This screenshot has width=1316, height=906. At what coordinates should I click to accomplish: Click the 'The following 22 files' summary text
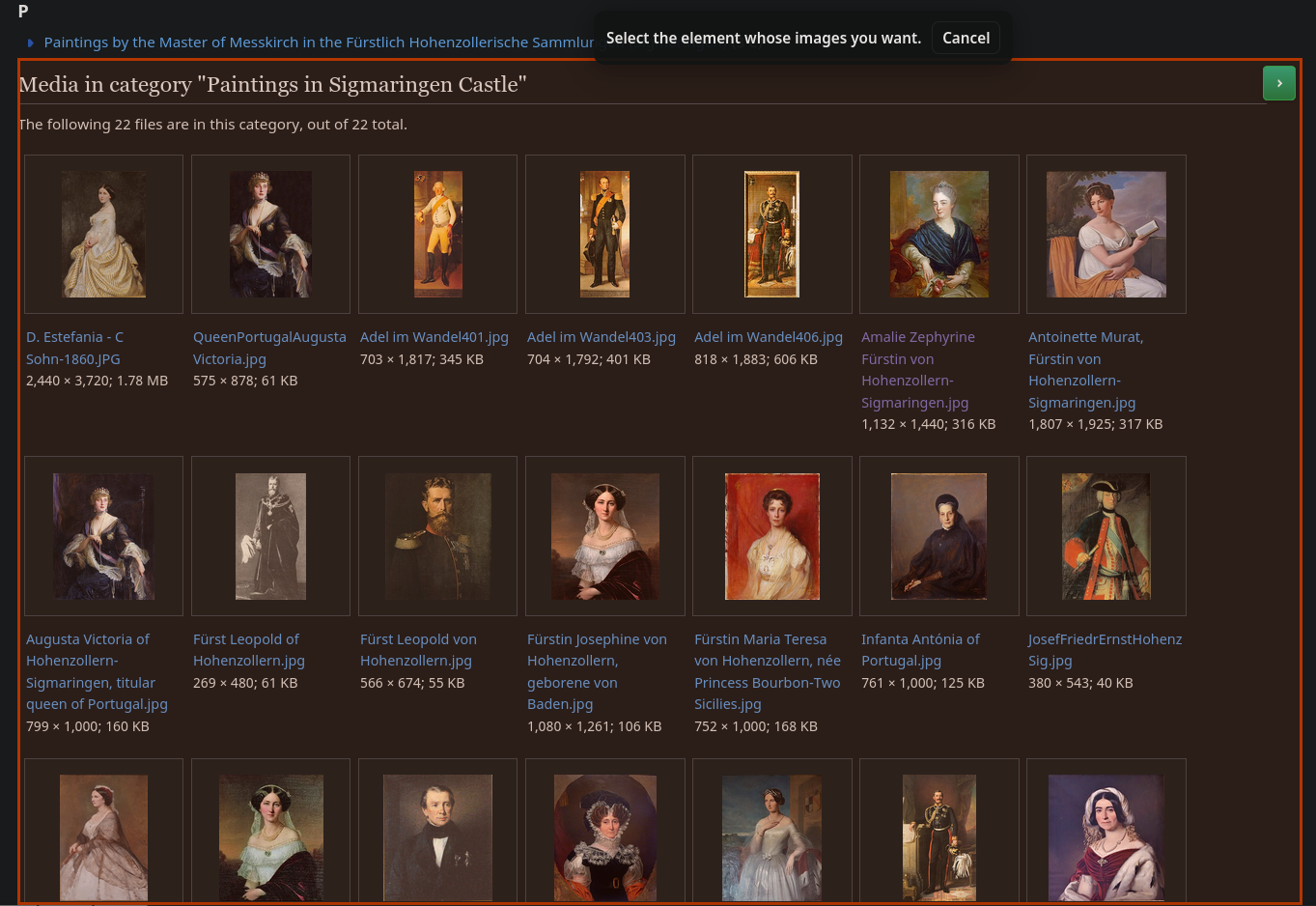click(x=212, y=125)
